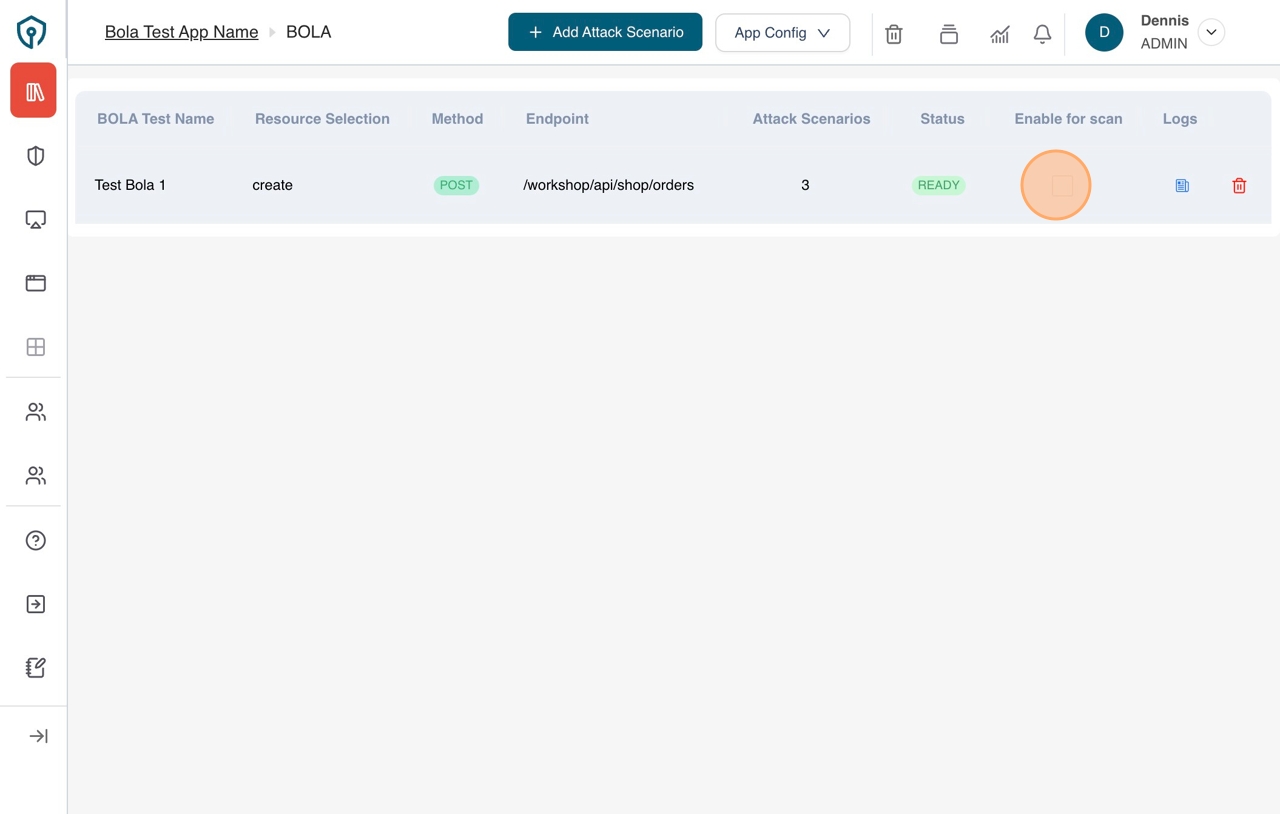Expand the Dennis user menu chevron
The image size is (1280, 814).
click(x=1211, y=32)
